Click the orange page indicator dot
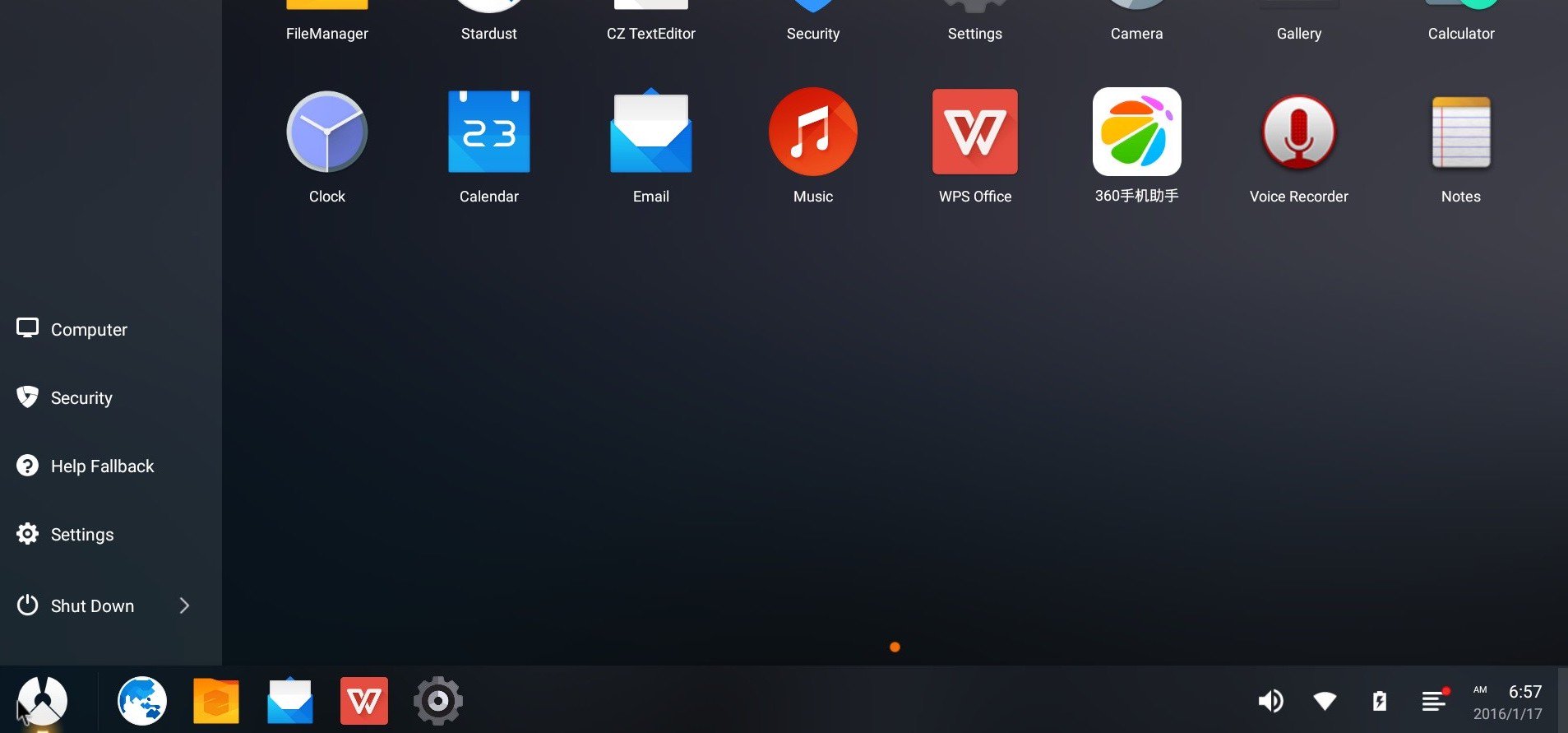Screen dimensions: 1568x733 pos(895,647)
